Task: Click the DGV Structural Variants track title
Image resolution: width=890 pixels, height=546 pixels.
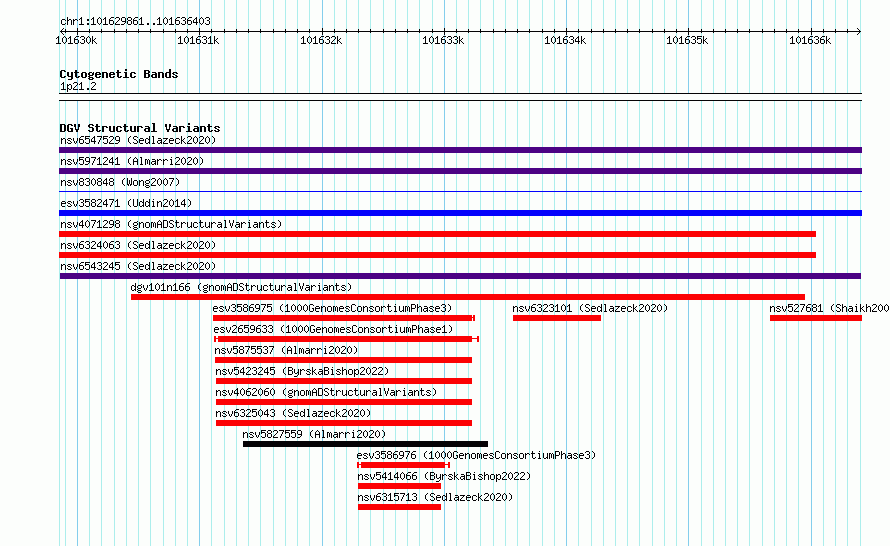Action: pyautogui.click(x=140, y=128)
